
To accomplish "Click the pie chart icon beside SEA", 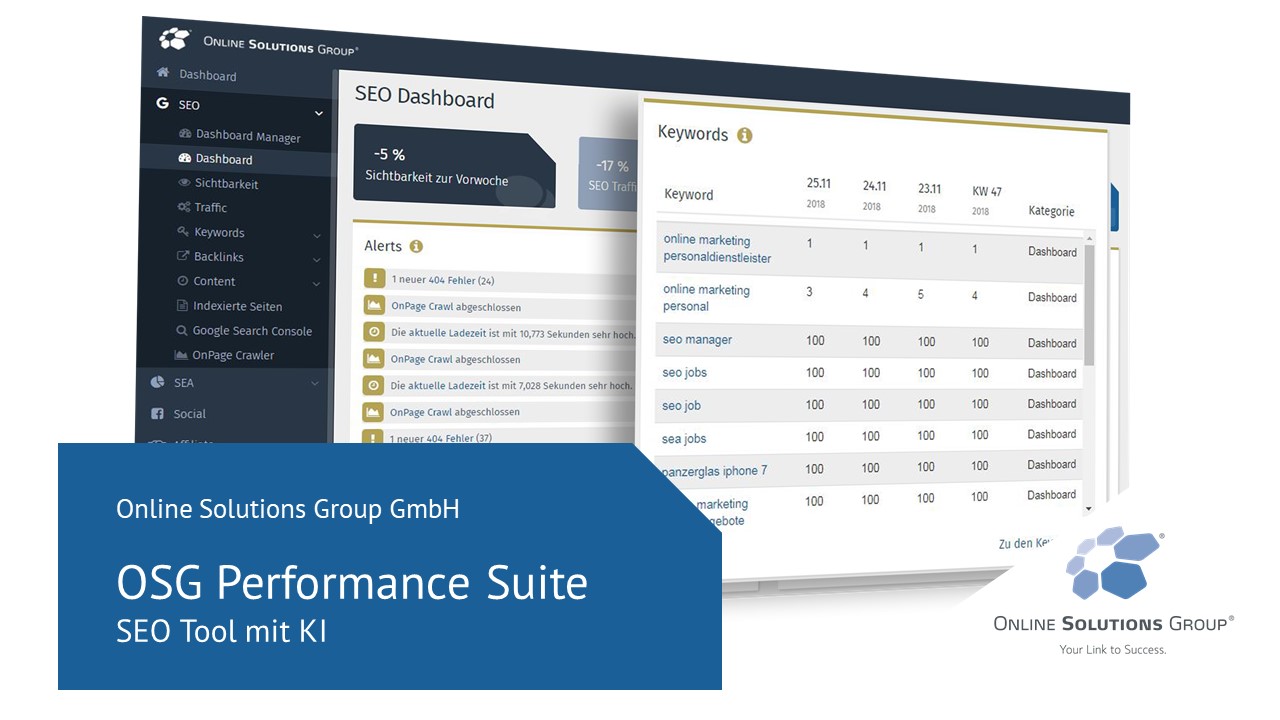I will 158,382.
